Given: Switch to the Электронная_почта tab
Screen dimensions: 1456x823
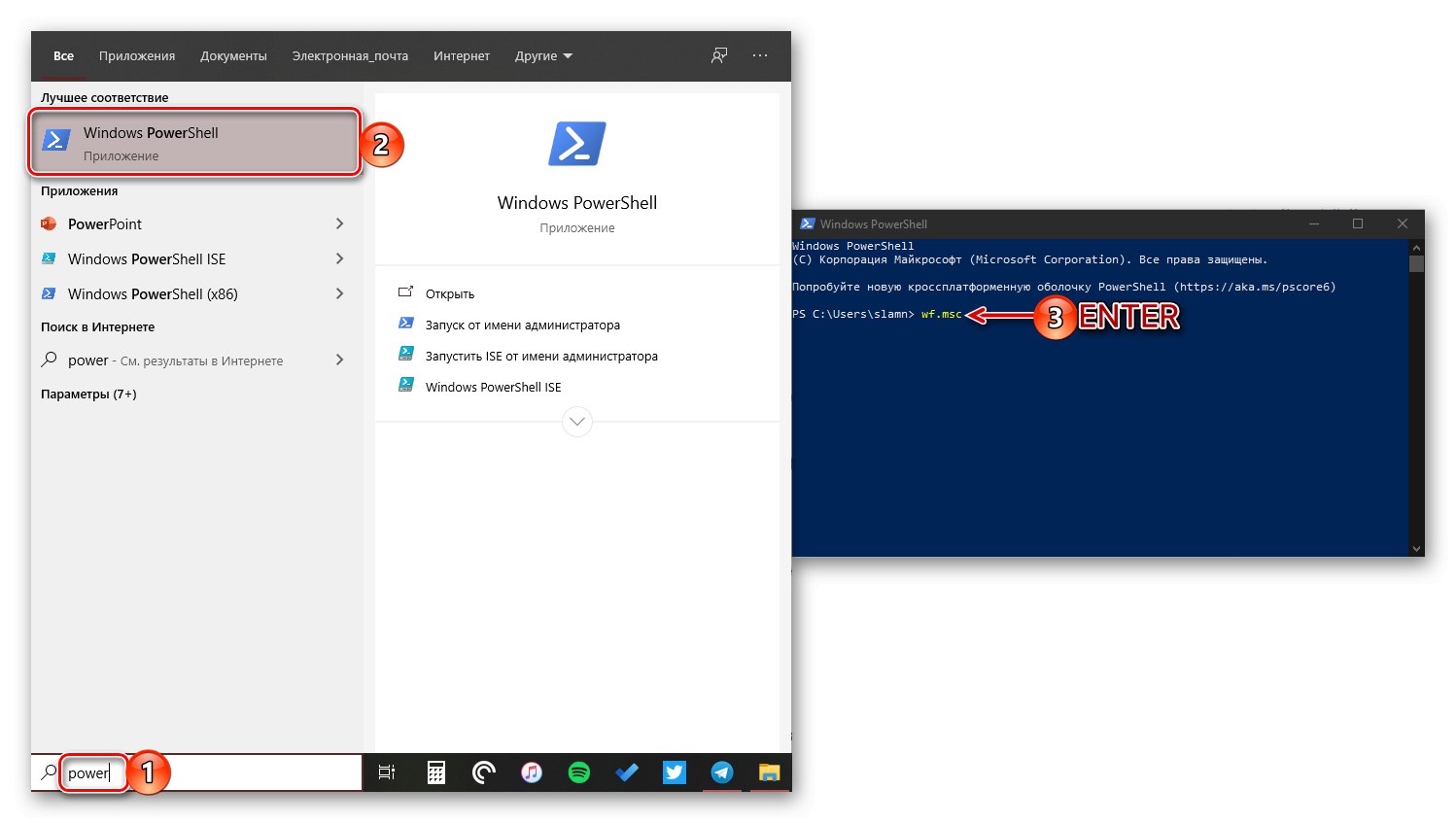Looking at the screenshot, I should click(x=350, y=55).
